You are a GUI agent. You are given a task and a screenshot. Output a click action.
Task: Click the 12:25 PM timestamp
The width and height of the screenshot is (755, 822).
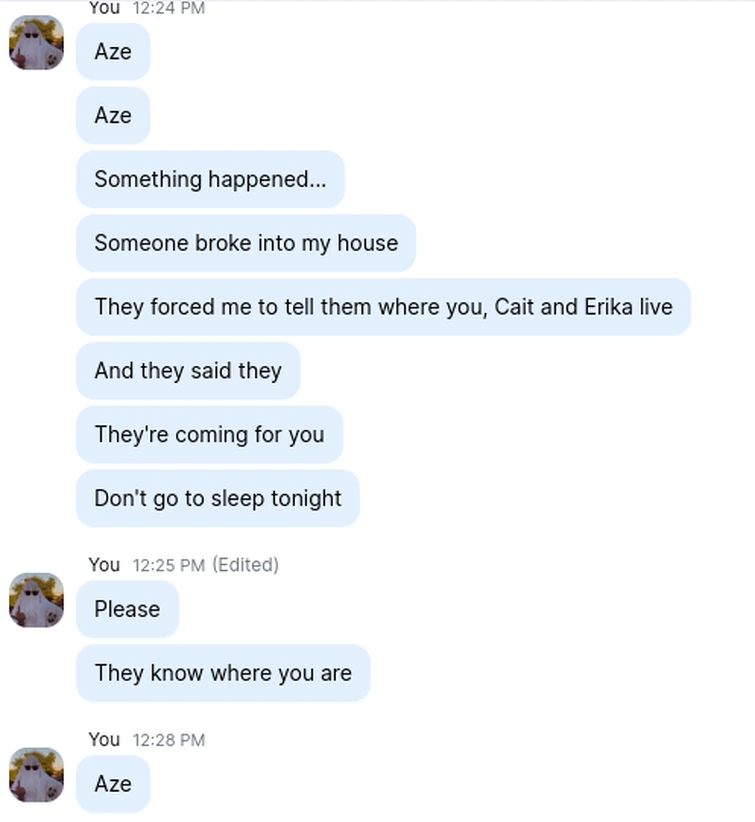tap(169, 565)
